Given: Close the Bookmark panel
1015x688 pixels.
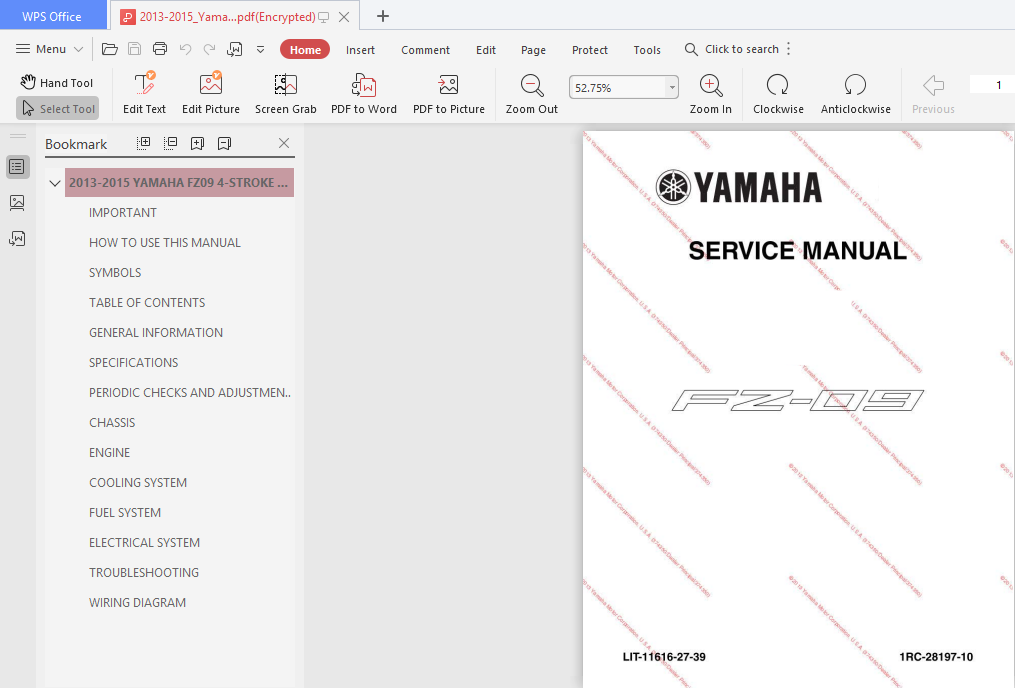Looking at the screenshot, I should 284,143.
